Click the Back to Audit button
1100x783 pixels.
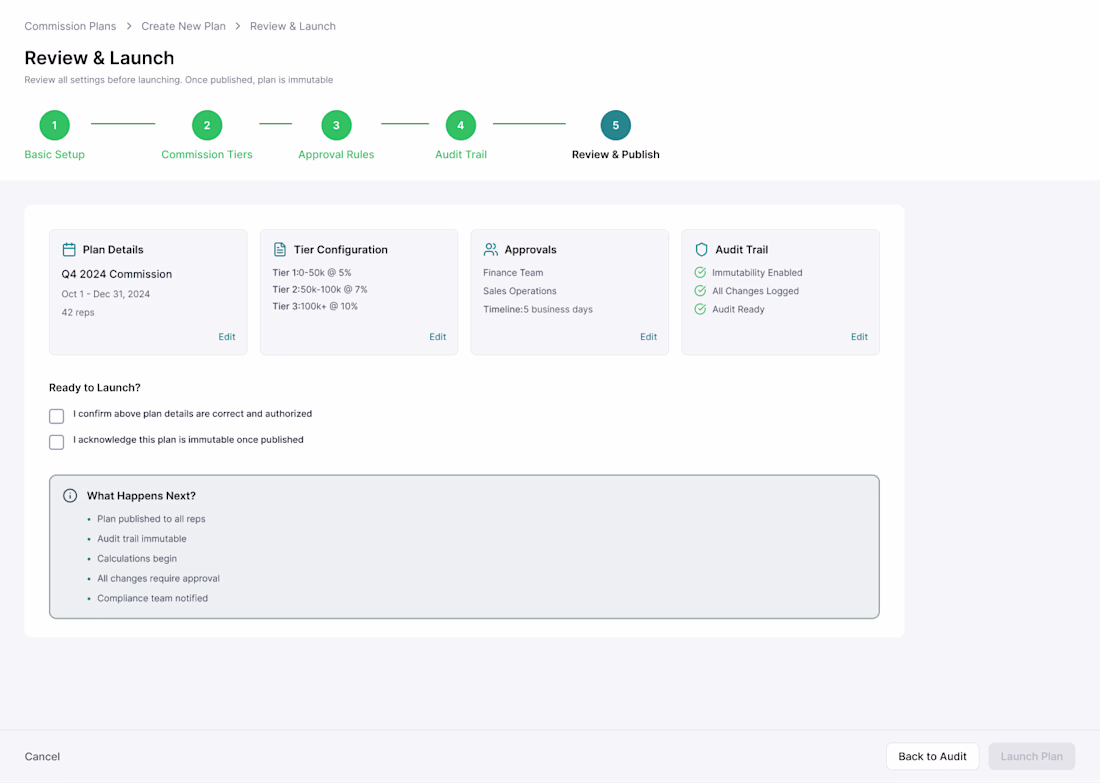pos(932,756)
